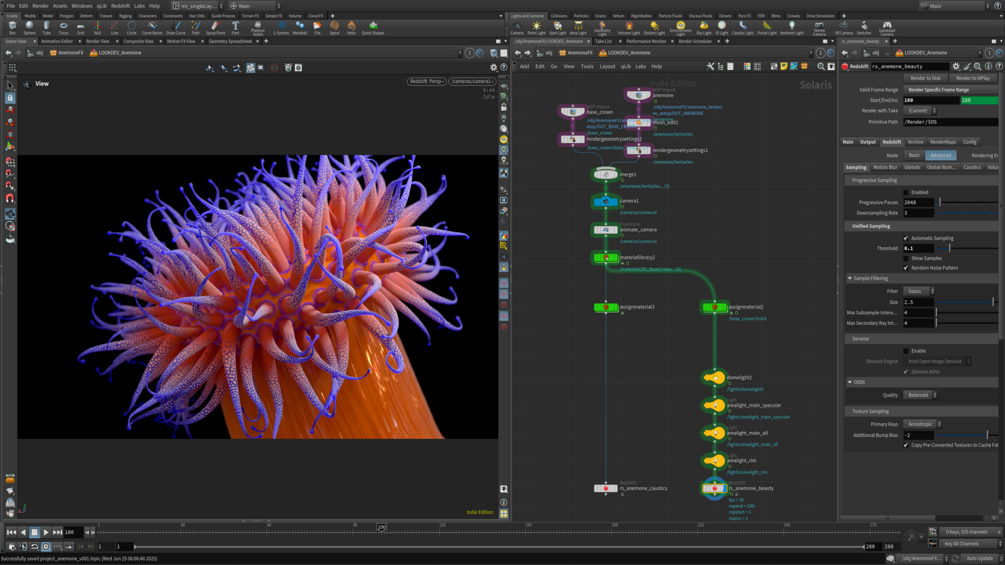Open the Redshift menu in menu bar
The image size is (1005, 565).
tap(120, 6)
